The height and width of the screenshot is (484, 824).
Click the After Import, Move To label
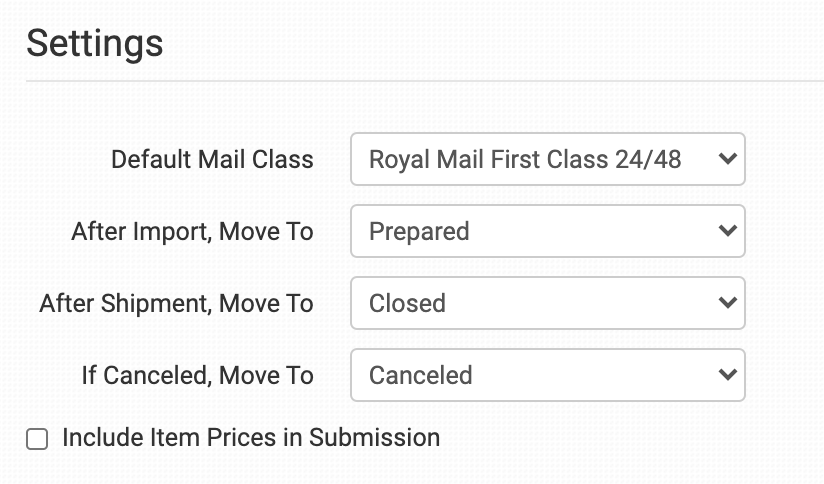pos(192,231)
